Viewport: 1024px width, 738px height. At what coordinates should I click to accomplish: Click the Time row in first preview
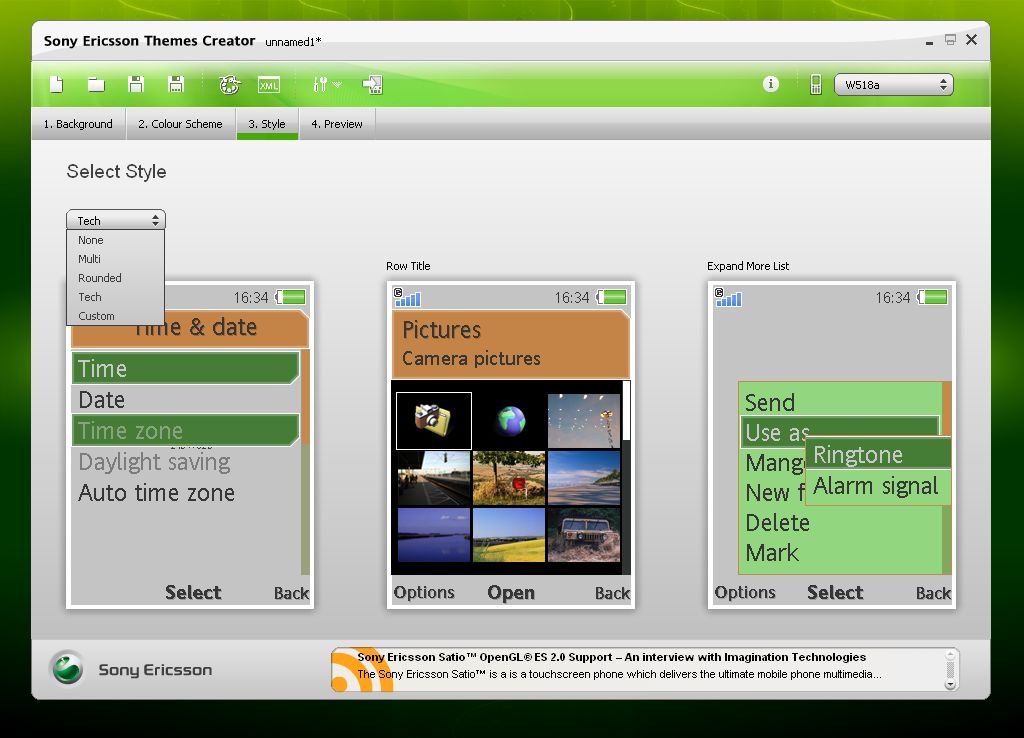185,368
